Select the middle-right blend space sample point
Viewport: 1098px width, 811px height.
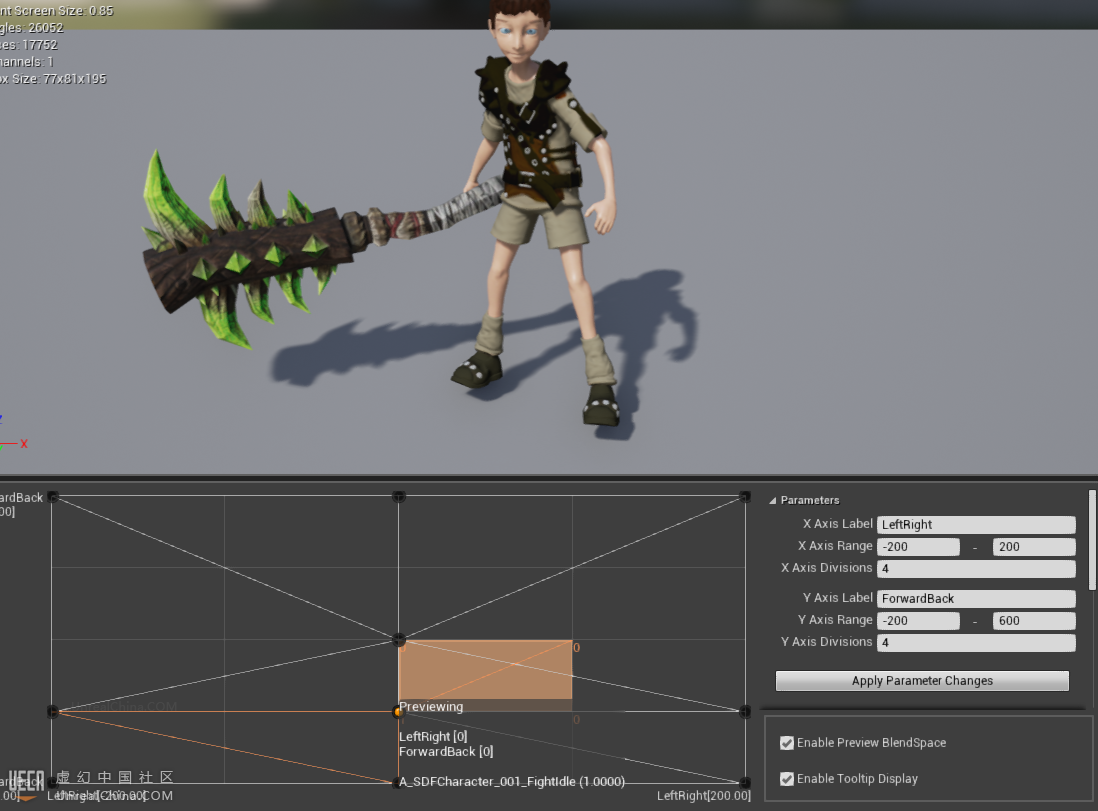click(x=744, y=711)
